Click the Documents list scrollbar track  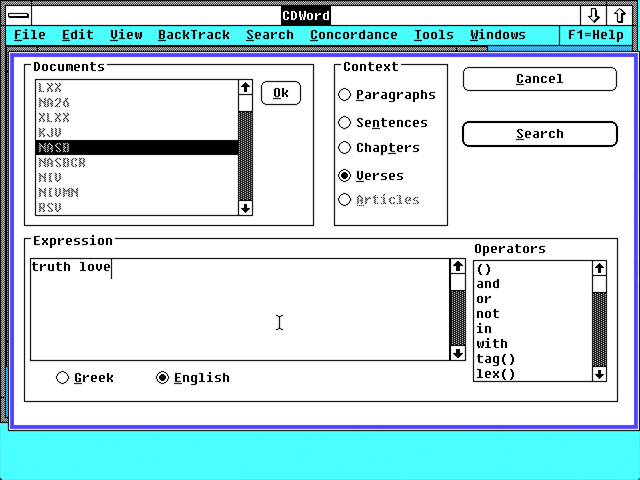(x=245, y=156)
